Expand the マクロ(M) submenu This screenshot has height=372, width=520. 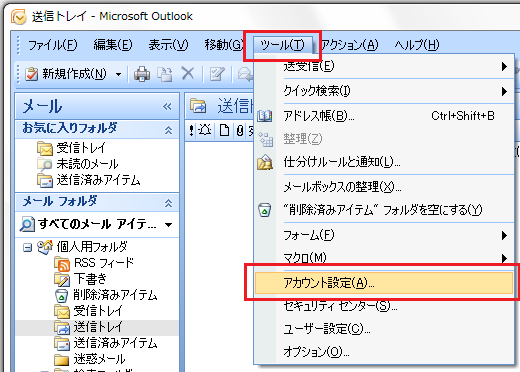tap(504, 258)
